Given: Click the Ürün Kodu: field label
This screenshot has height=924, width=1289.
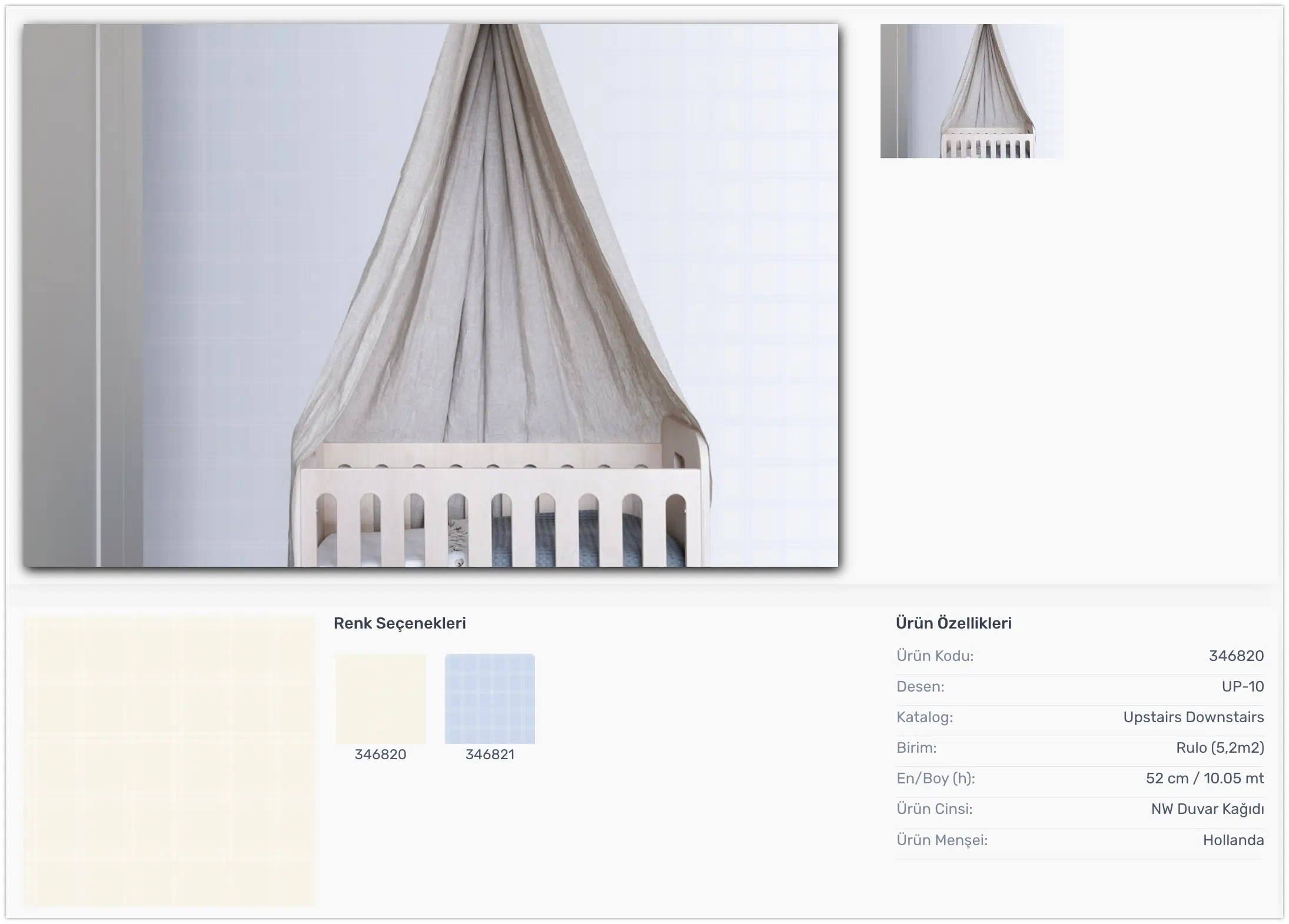Looking at the screenshot, I should (x=935, y=656).
